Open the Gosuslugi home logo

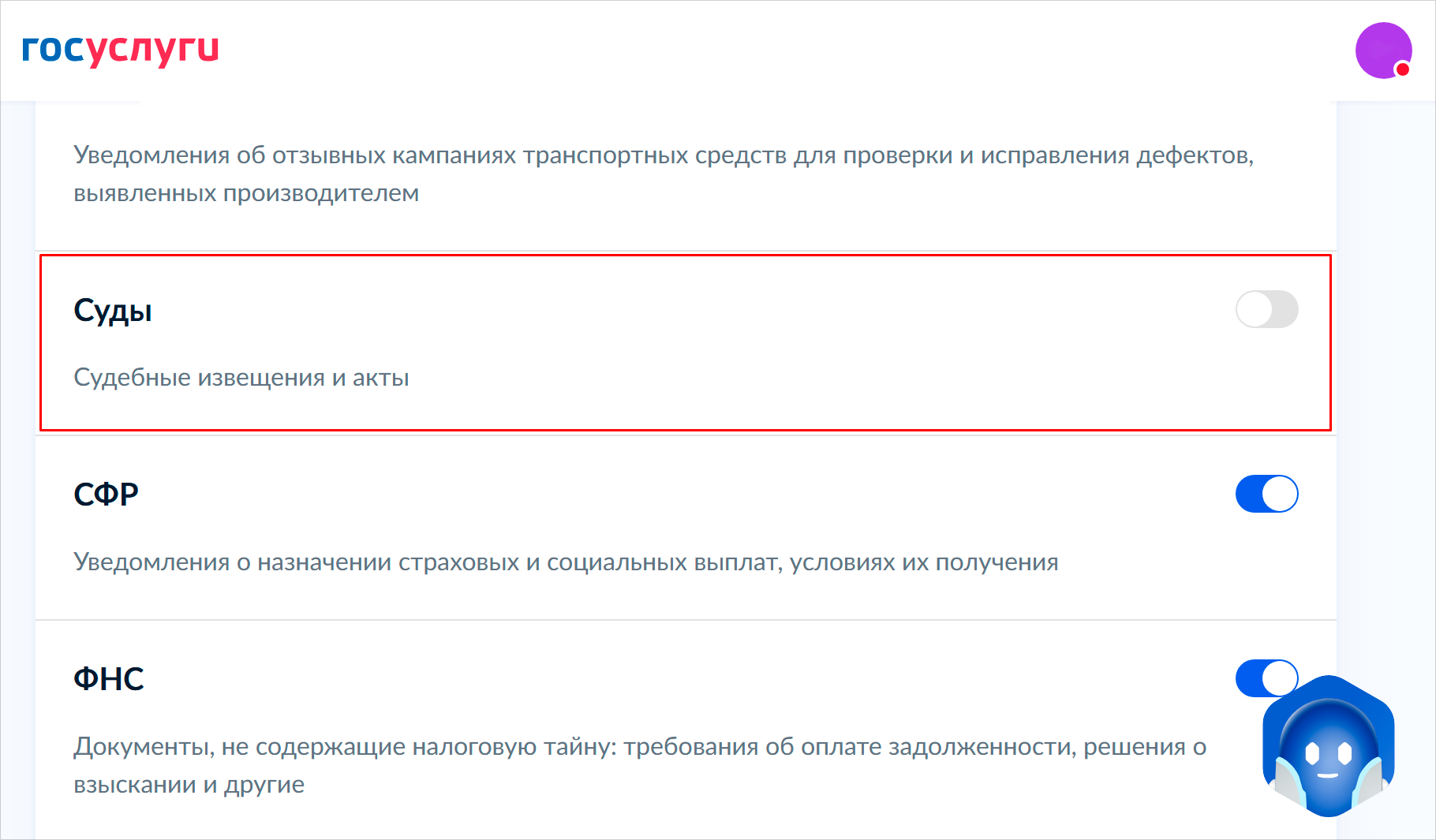click(120, 50)
